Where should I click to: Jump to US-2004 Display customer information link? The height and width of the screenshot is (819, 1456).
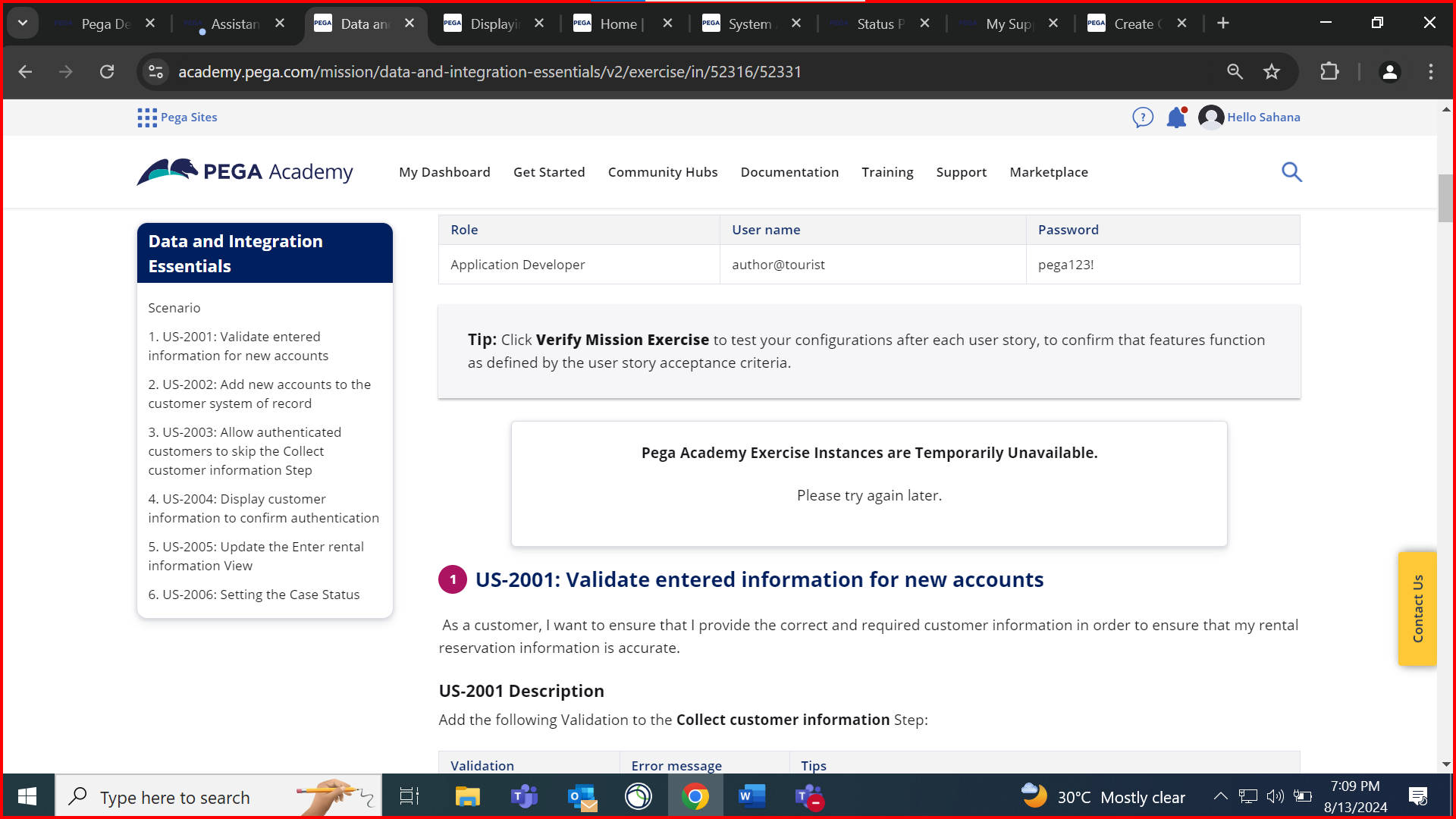[x=263, y=508]
